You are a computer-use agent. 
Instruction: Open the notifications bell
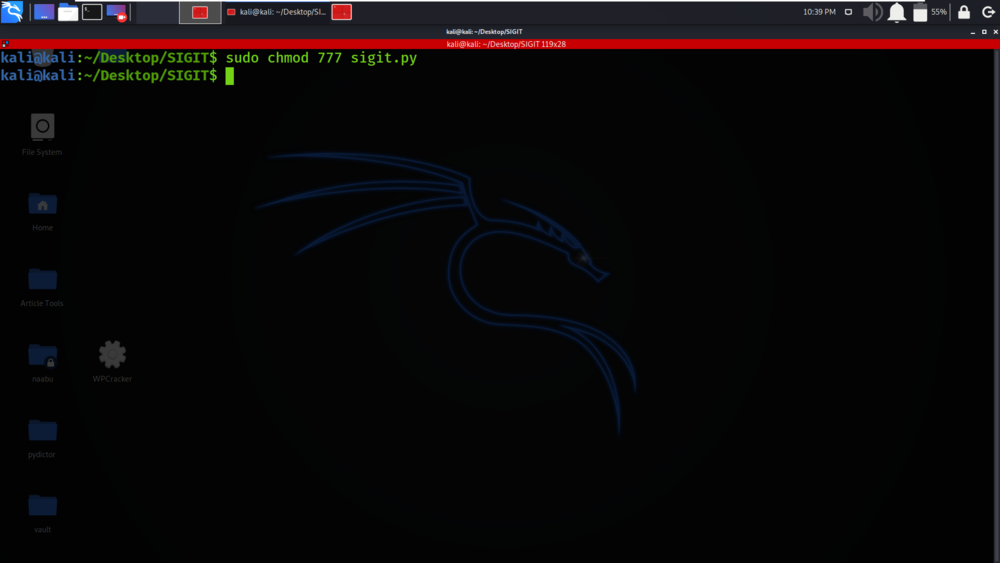[x=897, y=12]
